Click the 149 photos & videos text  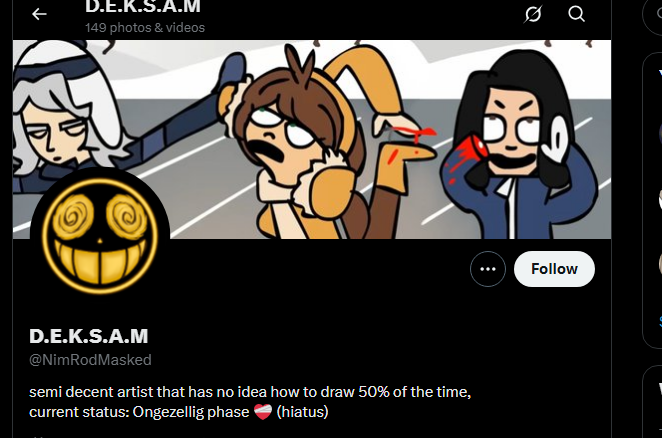point(145,28)
